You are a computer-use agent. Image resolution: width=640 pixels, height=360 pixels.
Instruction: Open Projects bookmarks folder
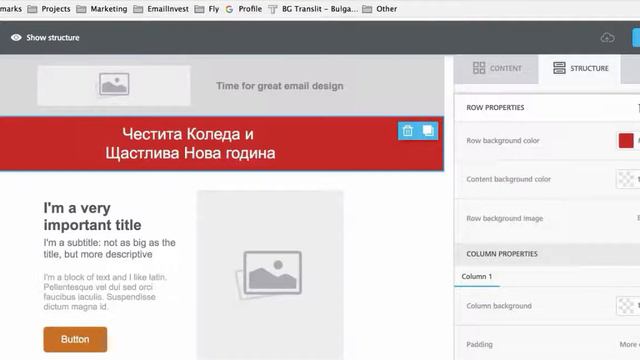(49, 9)
